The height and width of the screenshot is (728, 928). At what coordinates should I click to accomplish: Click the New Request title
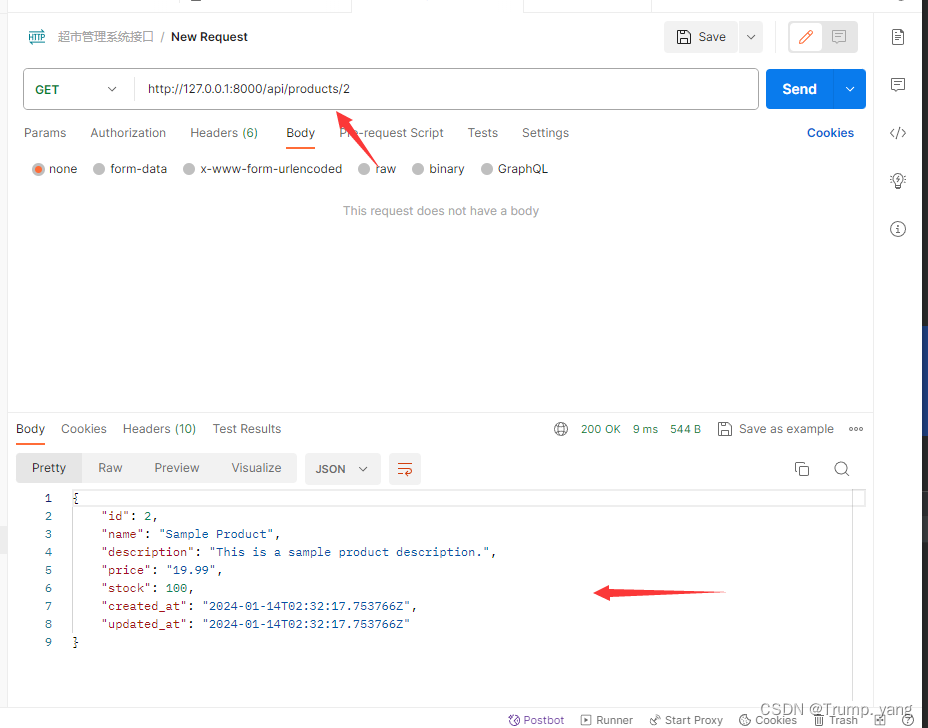pyautogui.click(x=210, y=37)
